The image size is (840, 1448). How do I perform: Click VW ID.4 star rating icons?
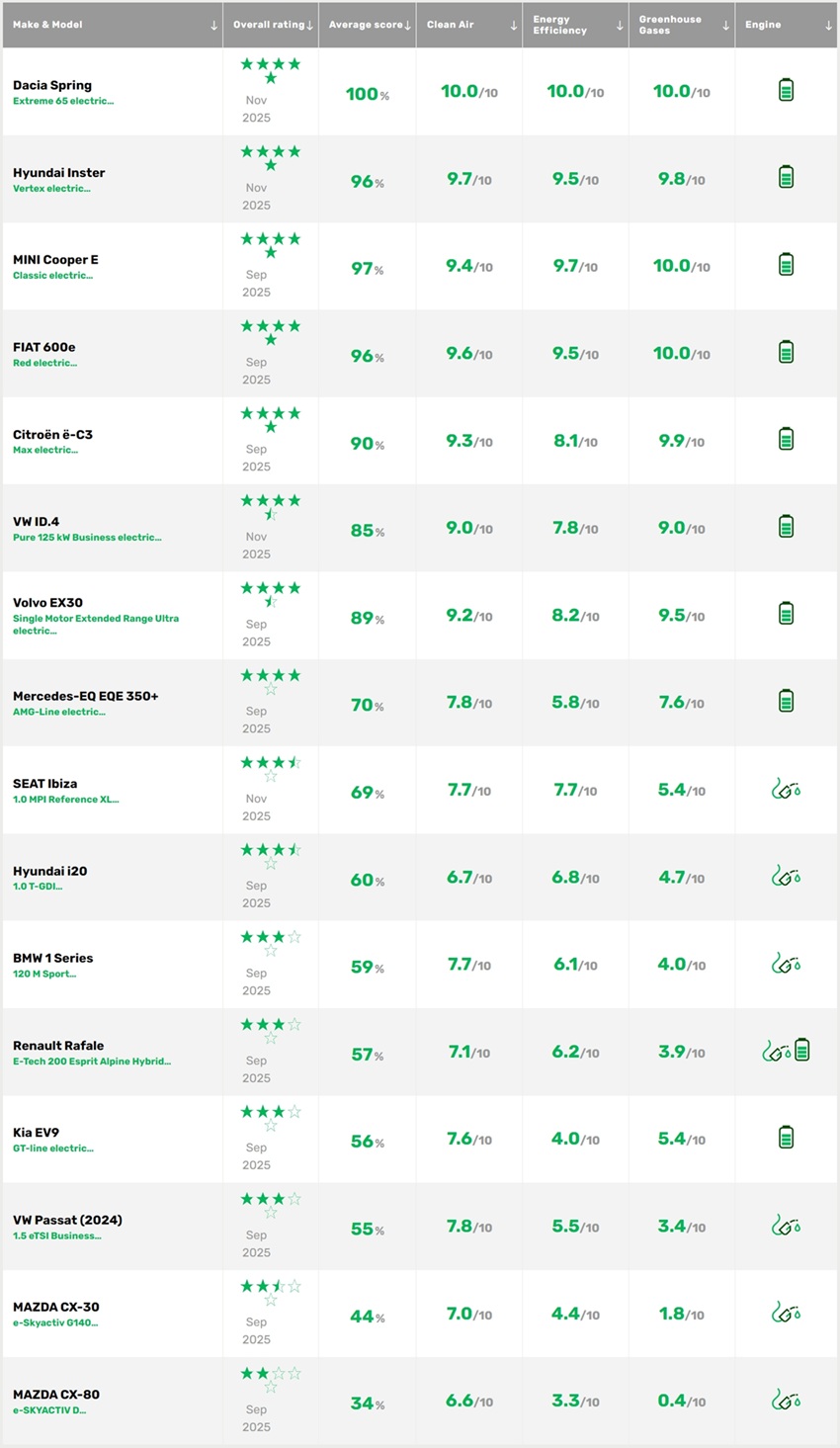coord(271,507)
